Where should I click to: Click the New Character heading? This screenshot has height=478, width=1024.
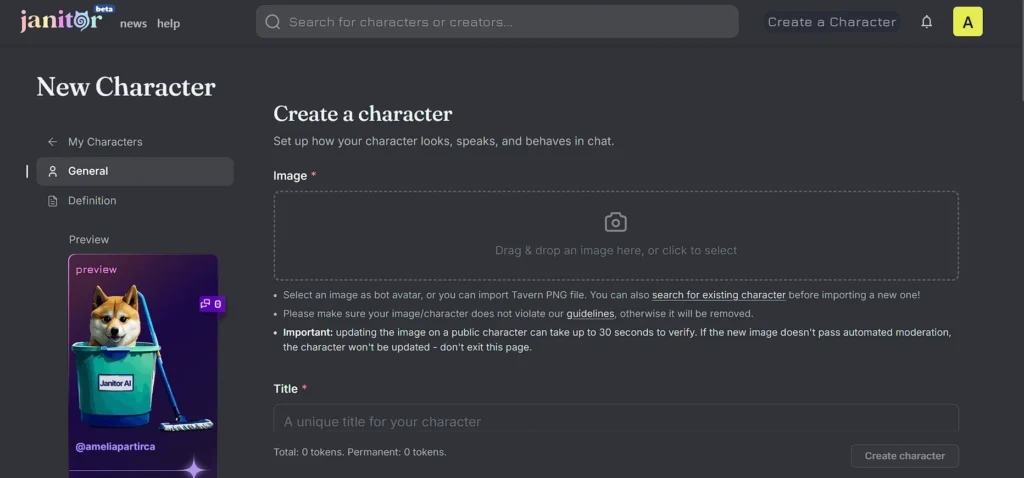[125, 87]
